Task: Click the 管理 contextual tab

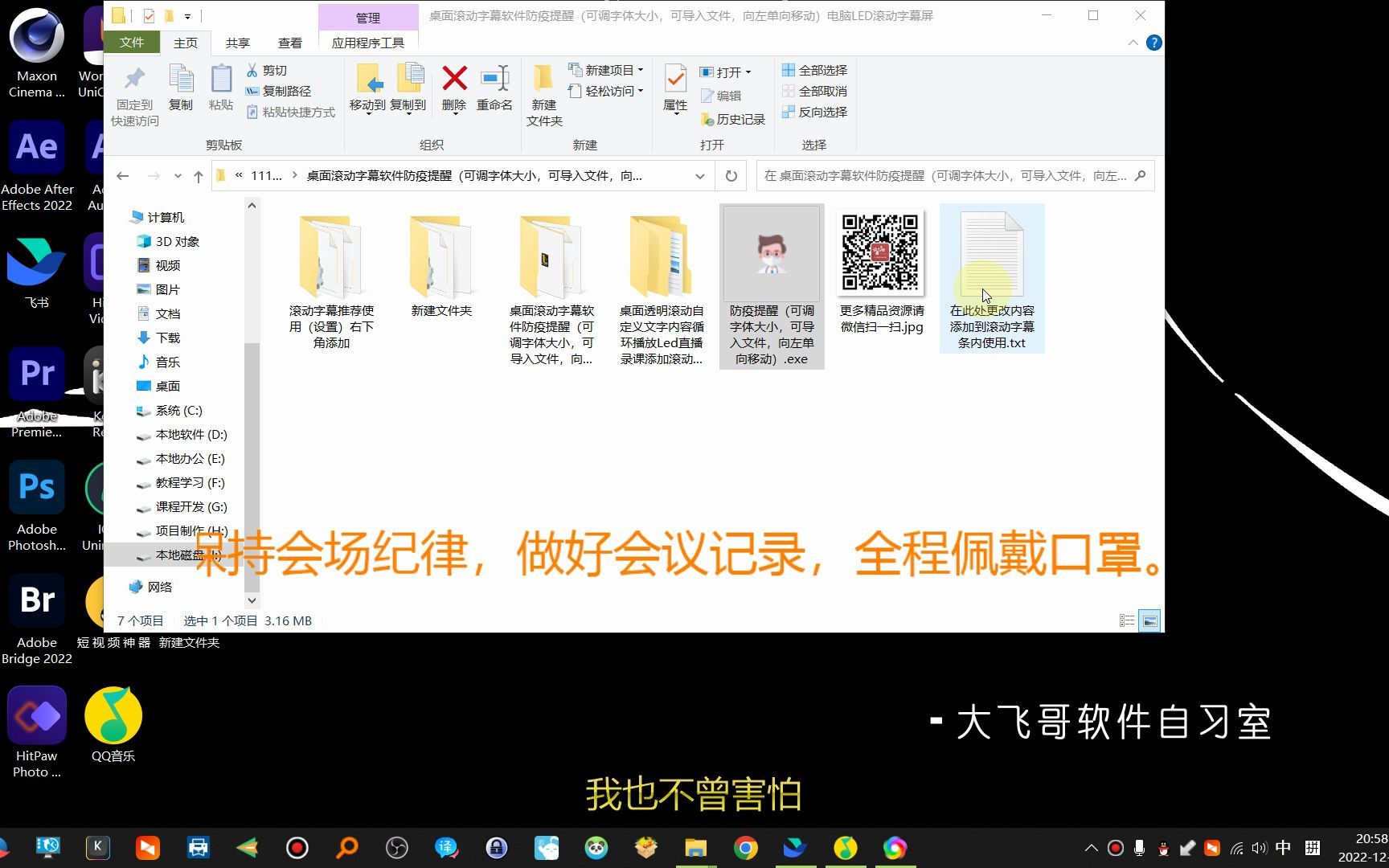Action: pos(368,18)
